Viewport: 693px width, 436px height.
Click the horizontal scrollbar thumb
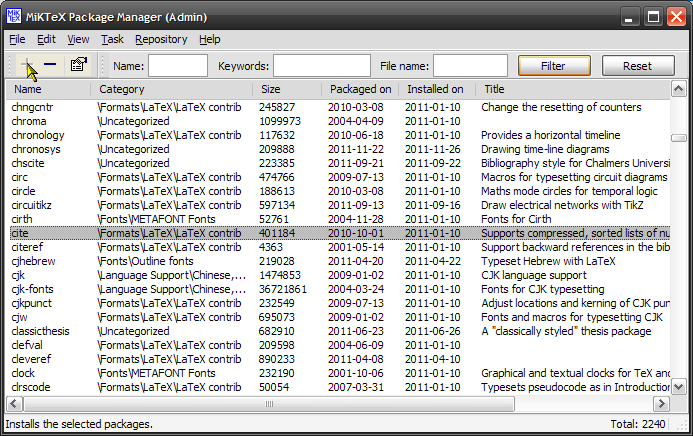269,404
